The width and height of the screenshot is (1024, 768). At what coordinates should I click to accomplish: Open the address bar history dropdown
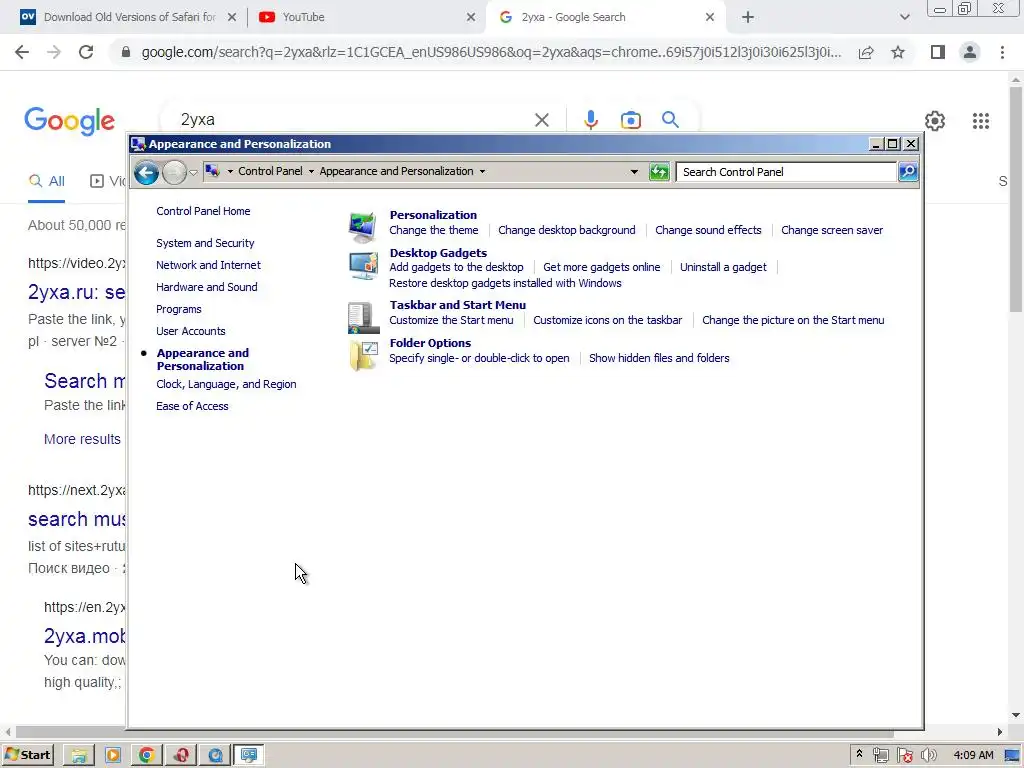point(633,172)
